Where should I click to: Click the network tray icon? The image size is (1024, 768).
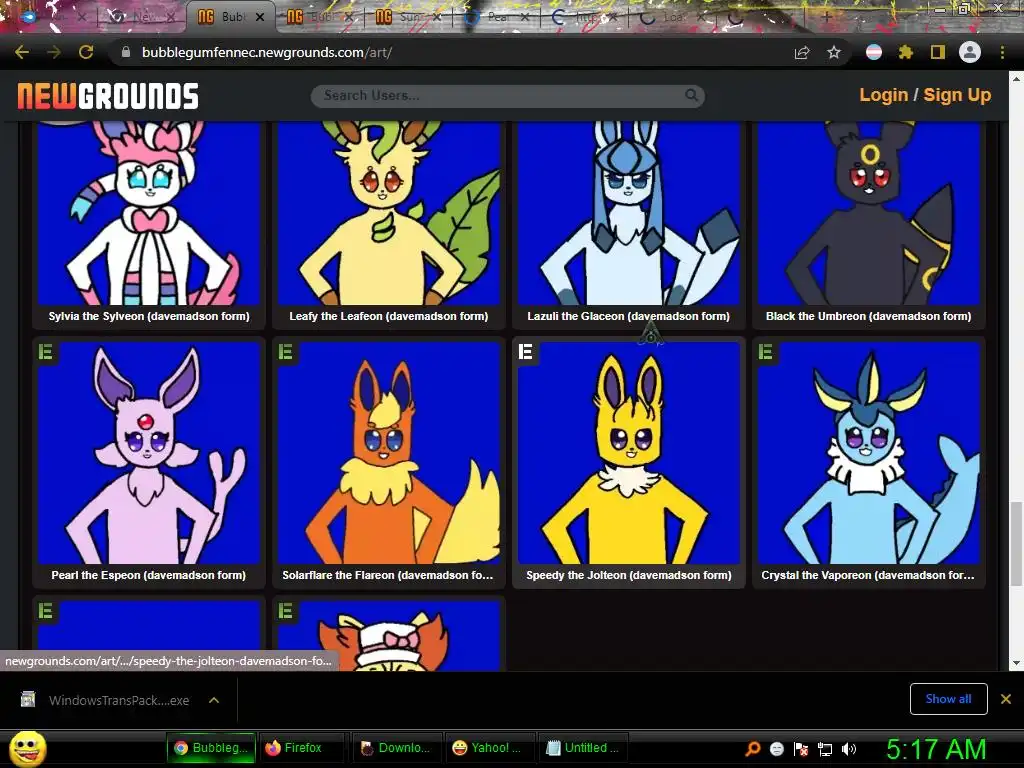[825, 749]
